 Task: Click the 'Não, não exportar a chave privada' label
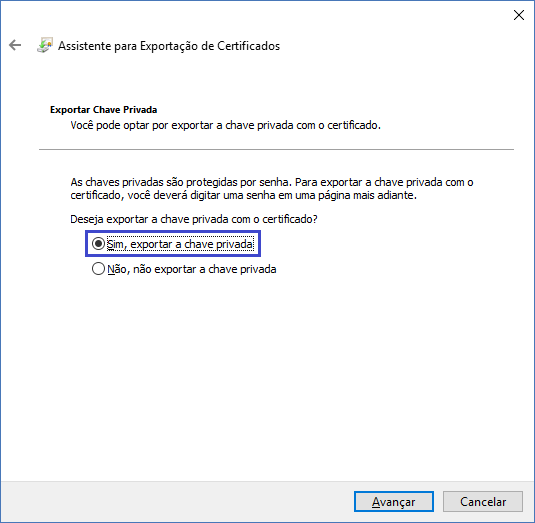pyautogui.click(x=192, y=269)
